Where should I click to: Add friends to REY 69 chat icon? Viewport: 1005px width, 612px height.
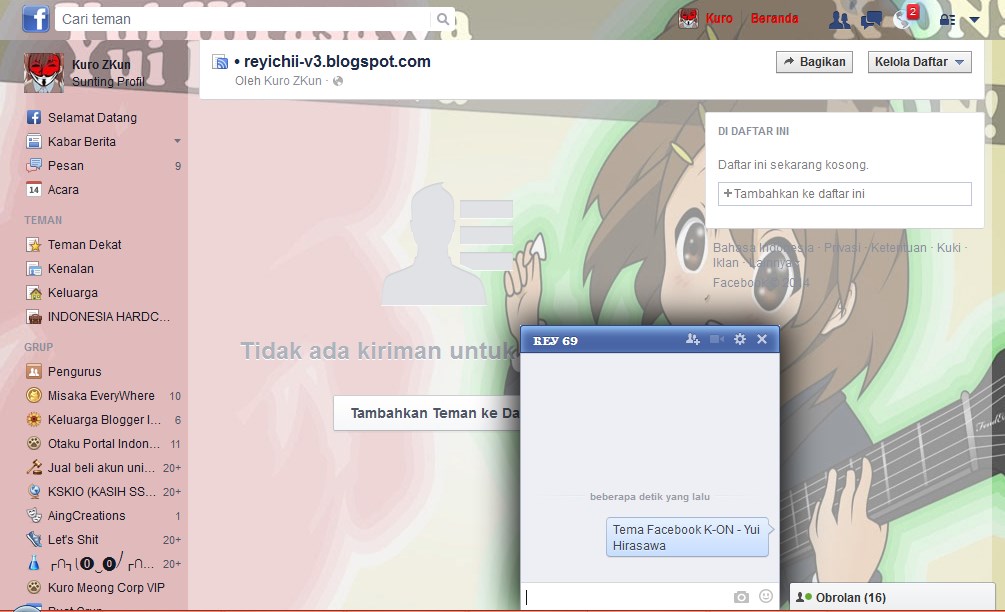tap(692, 339)
